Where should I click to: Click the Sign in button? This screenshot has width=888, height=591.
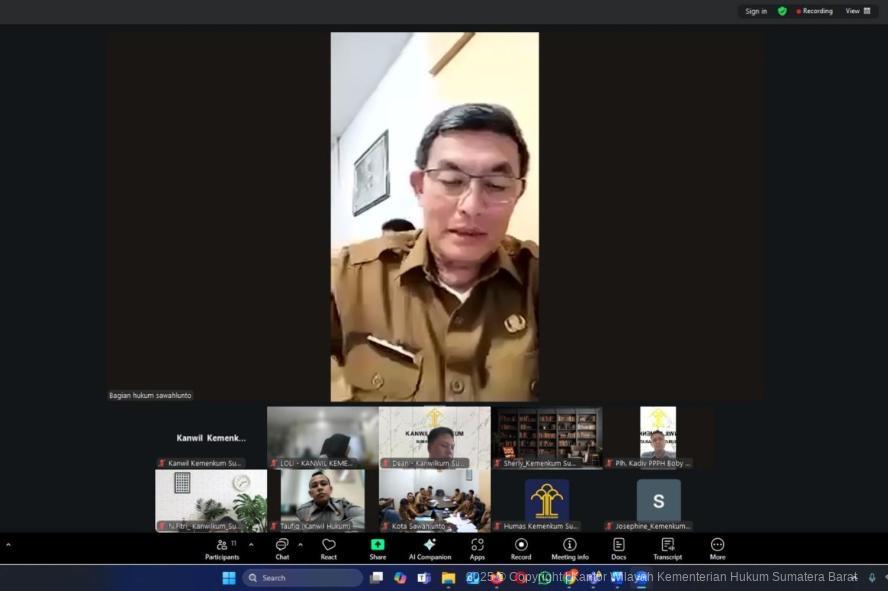click(x=756, y=11)
